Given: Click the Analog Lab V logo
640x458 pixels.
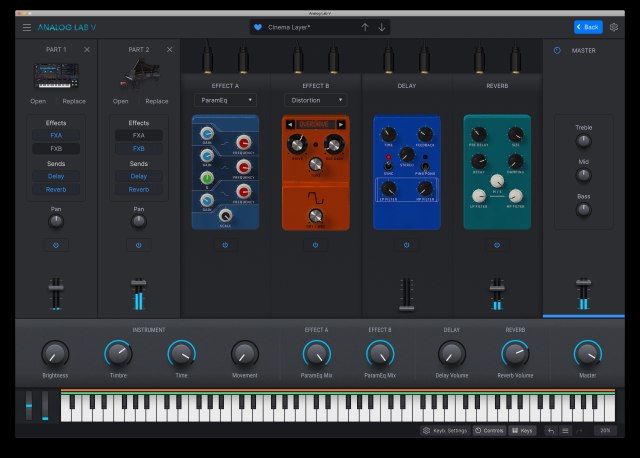Looking at the screenshot, I should 67,27.
